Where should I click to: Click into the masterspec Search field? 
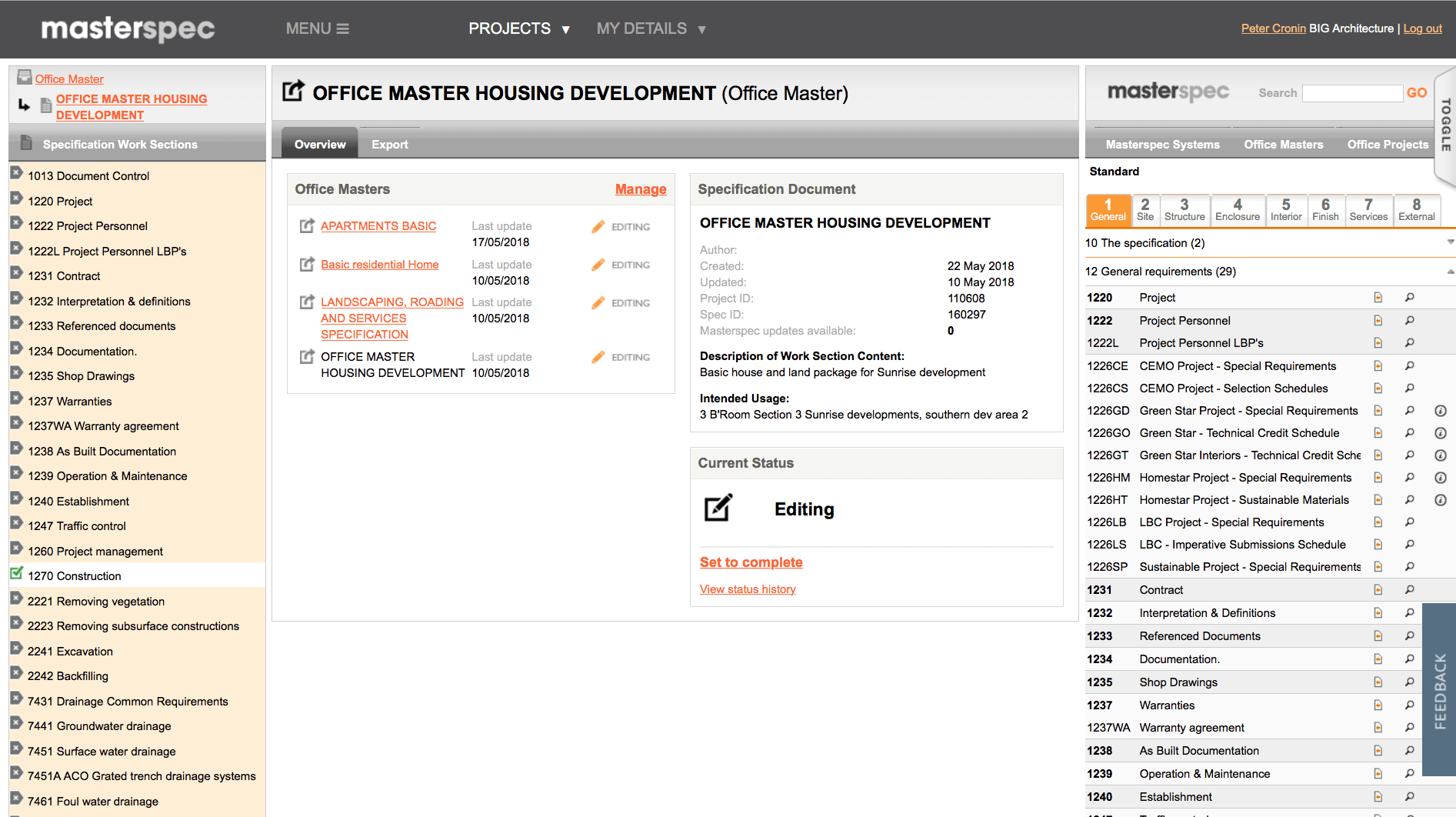coord(1351,93)
